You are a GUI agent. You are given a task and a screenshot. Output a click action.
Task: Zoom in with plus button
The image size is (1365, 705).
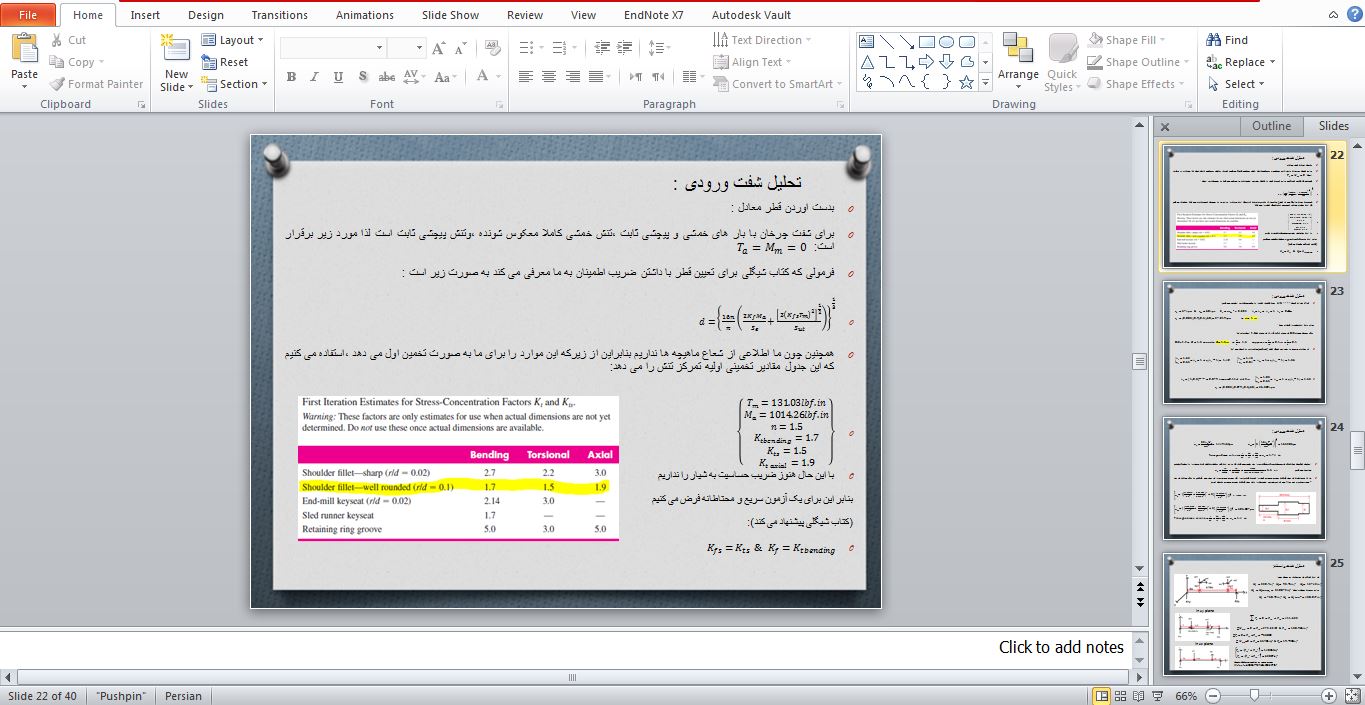[x=1328, y=696]
